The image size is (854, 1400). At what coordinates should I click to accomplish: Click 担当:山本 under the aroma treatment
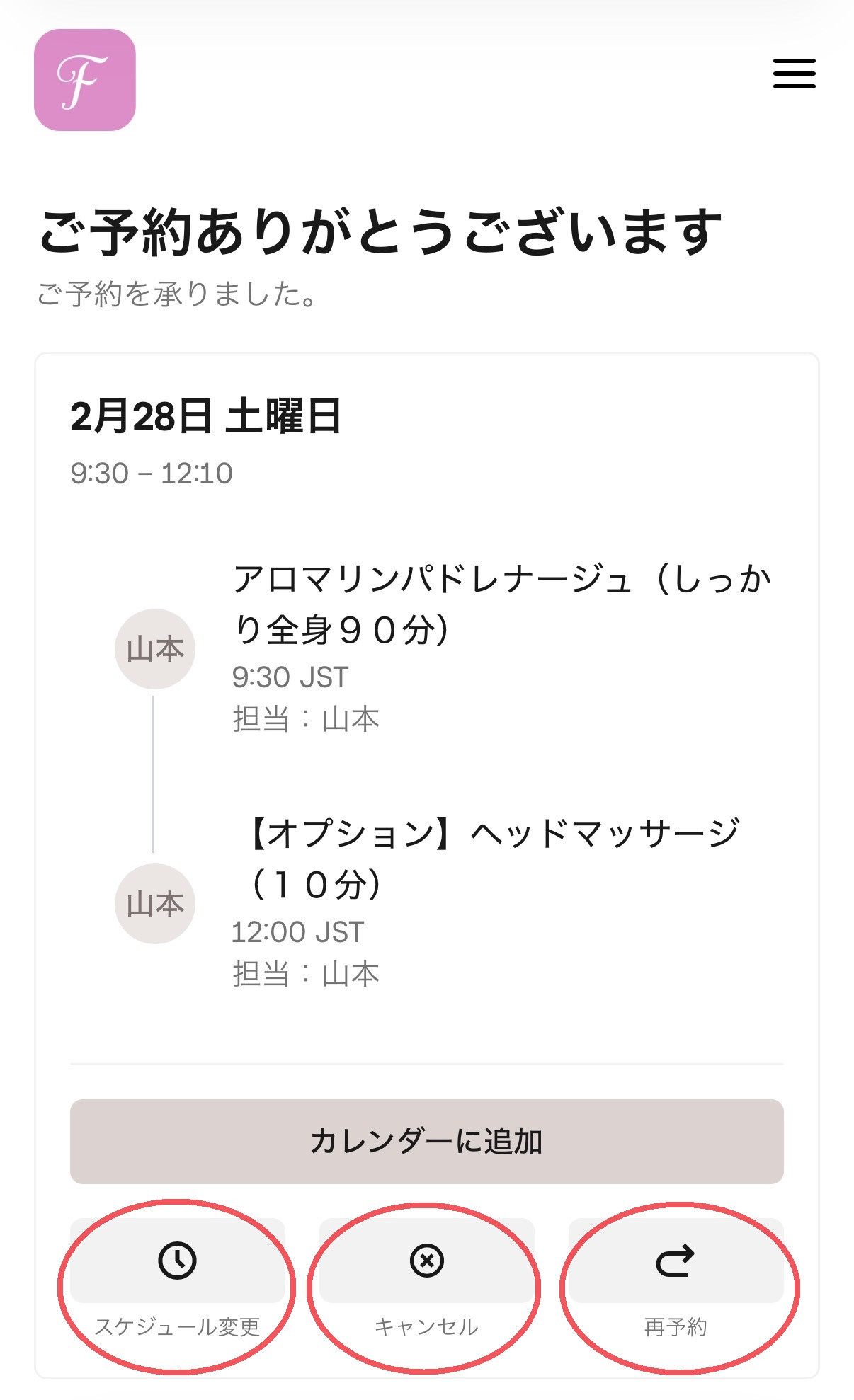click(306, 719)
